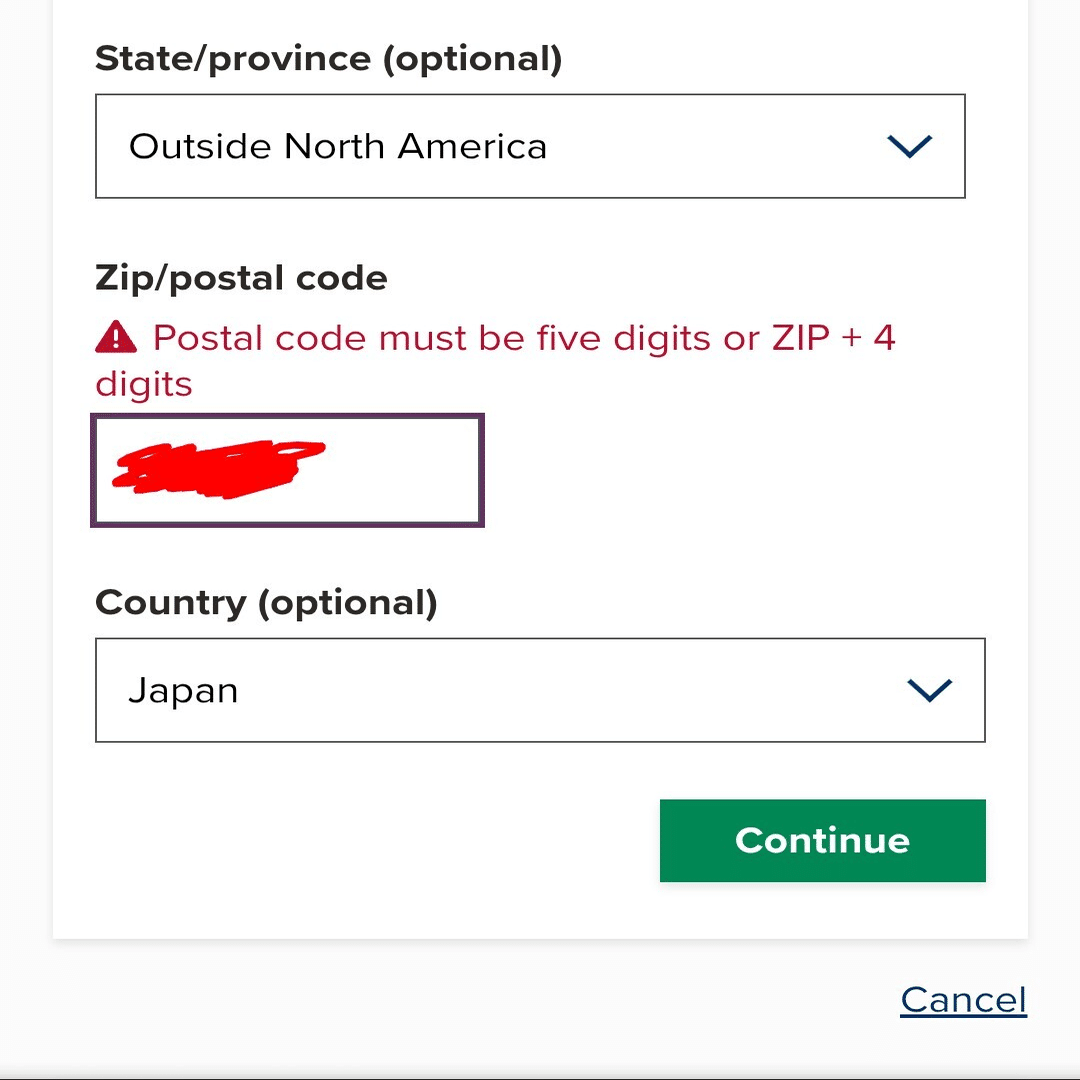Click the 'Zip/postal code' field label
Screen dimensions: 1080x1080
coord(241,278)
